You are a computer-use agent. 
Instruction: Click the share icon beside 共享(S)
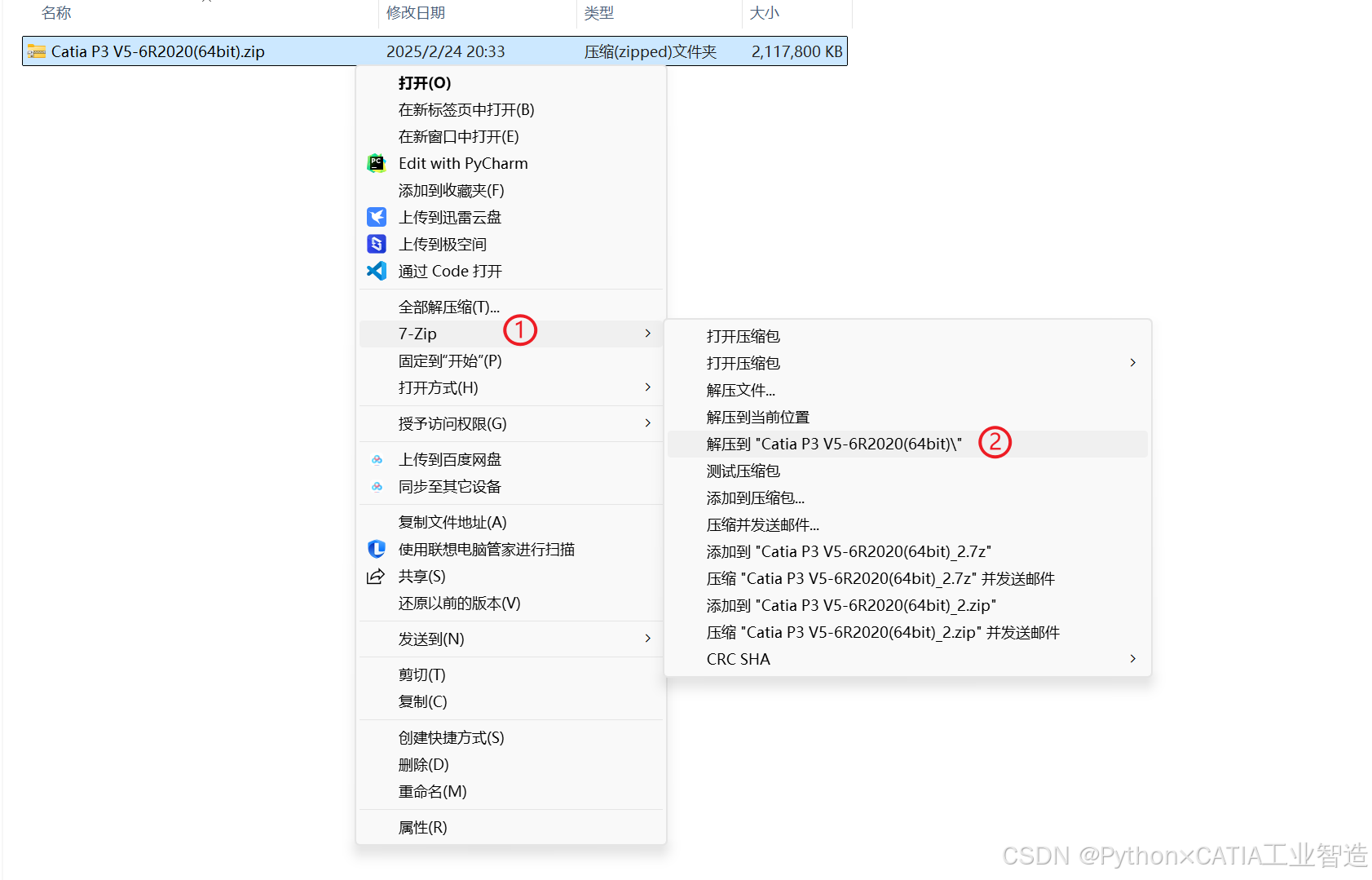pyautogui.click(x=376, y=577)
